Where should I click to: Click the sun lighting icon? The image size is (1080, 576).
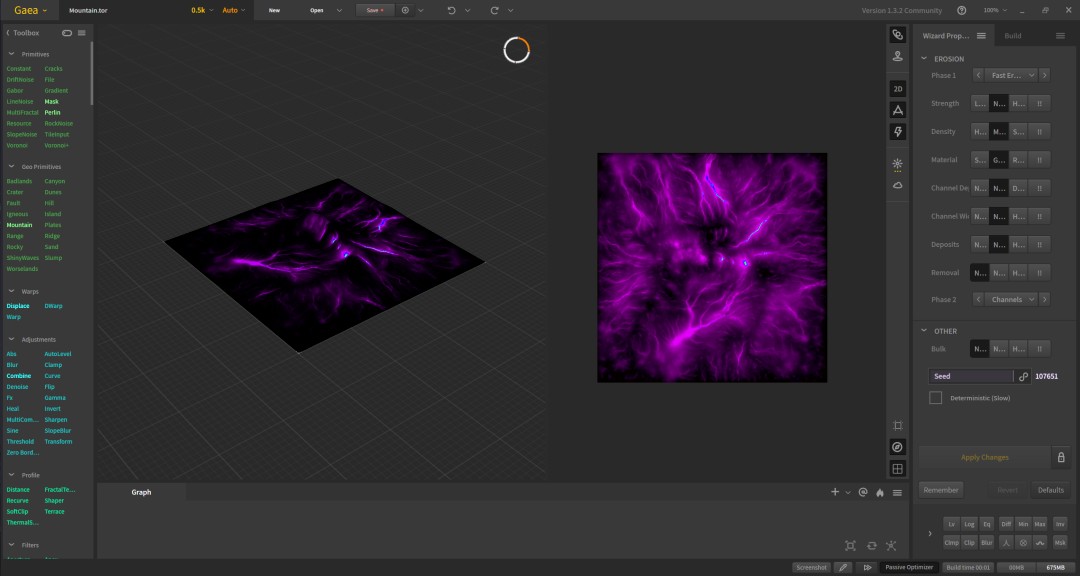(x=897, y=164)
